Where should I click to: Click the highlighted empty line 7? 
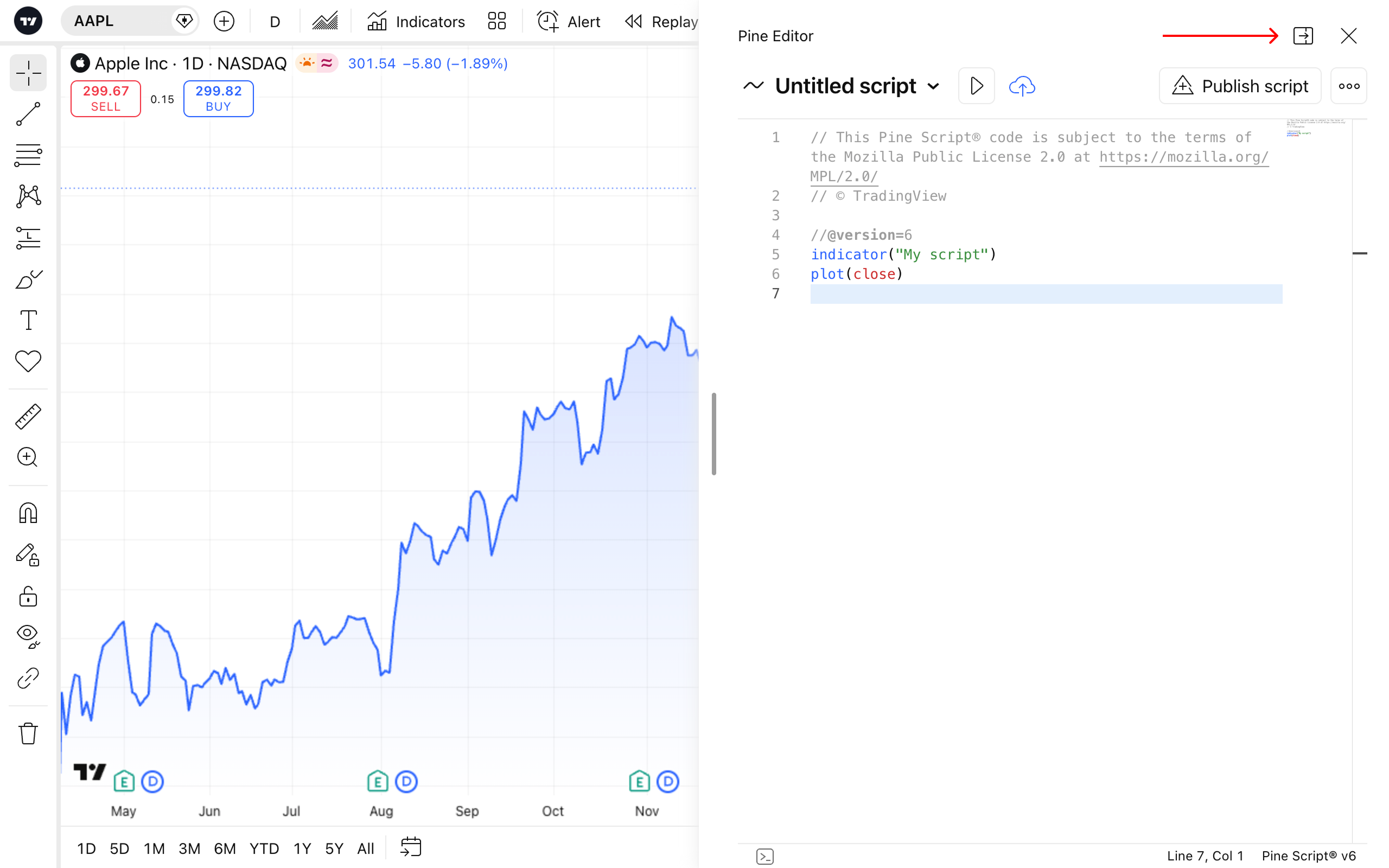click(x=1046, y=293)
